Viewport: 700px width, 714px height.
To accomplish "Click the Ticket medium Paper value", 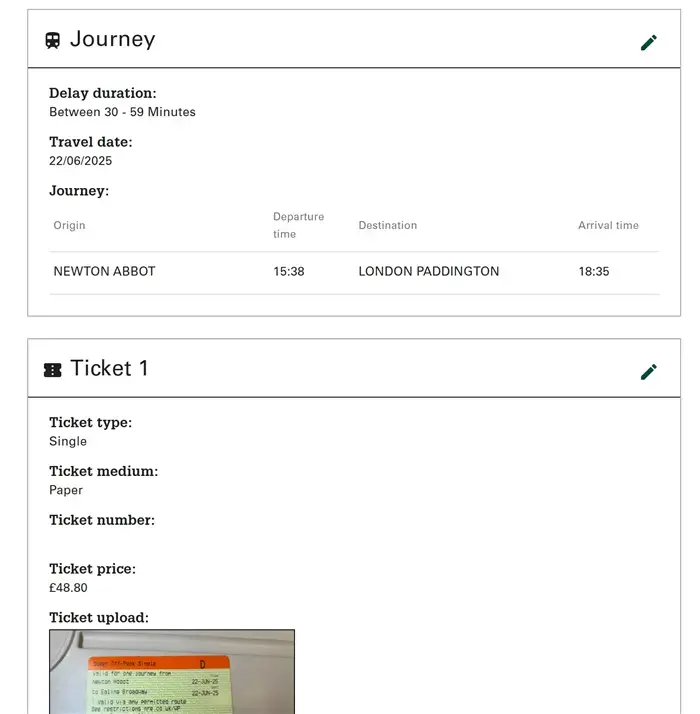I will tap(66, 490).
